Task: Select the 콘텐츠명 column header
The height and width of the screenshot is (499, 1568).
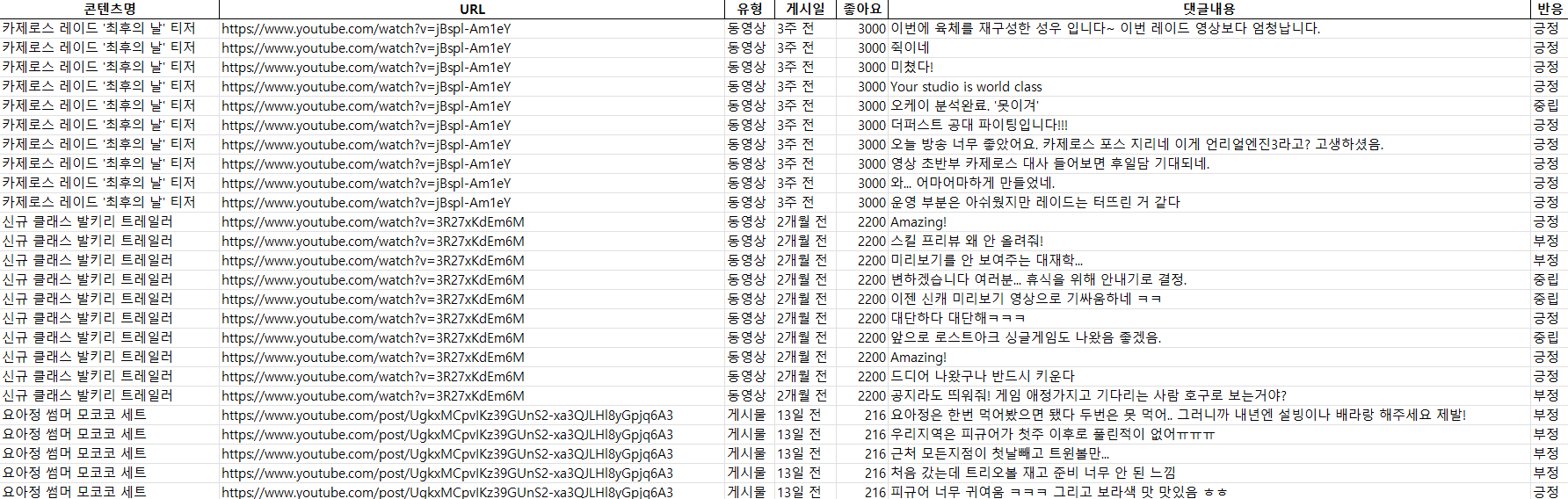Action: (x=109, y=9)
